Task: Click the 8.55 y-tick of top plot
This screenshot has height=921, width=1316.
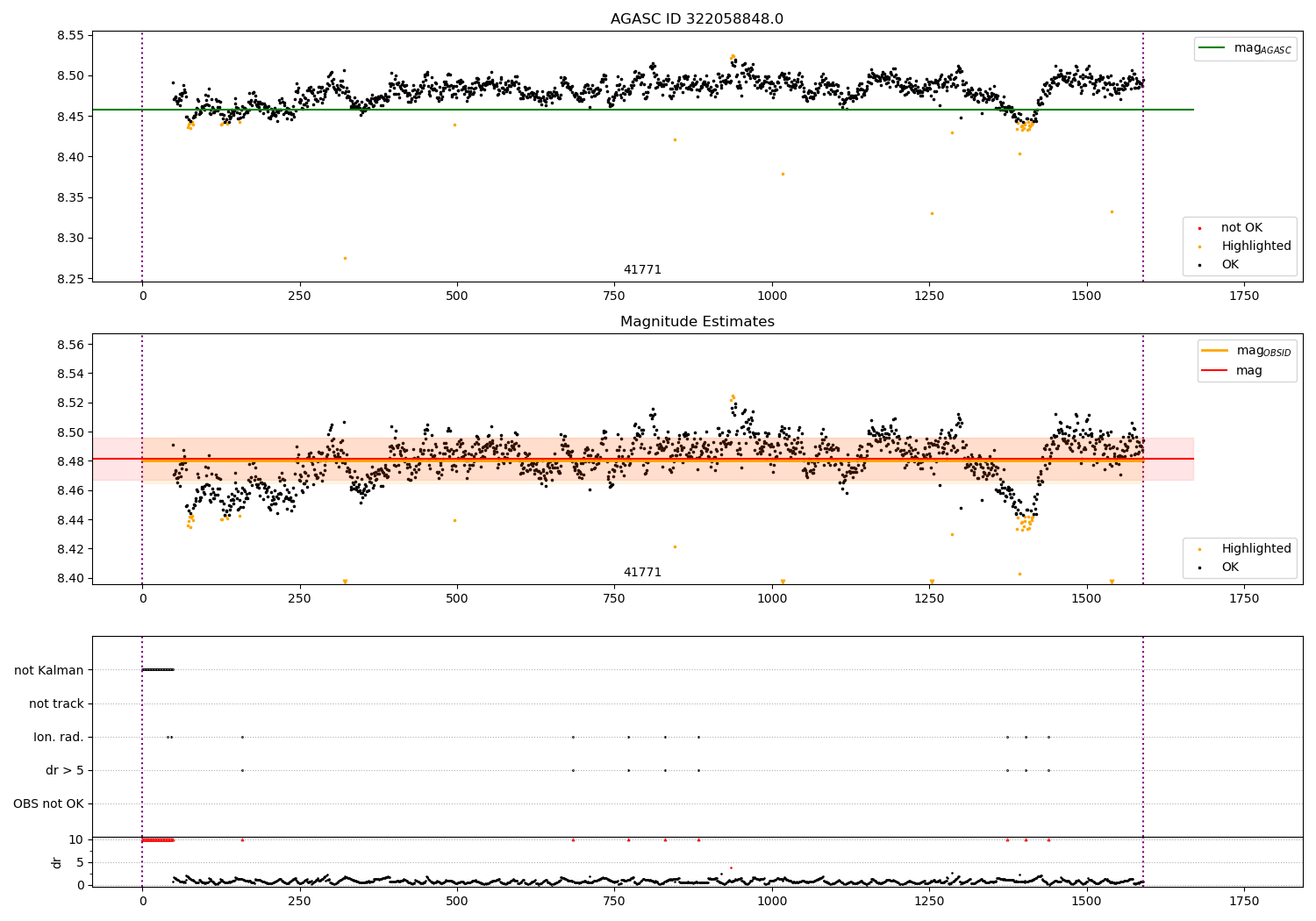Action: coord(71,36)
